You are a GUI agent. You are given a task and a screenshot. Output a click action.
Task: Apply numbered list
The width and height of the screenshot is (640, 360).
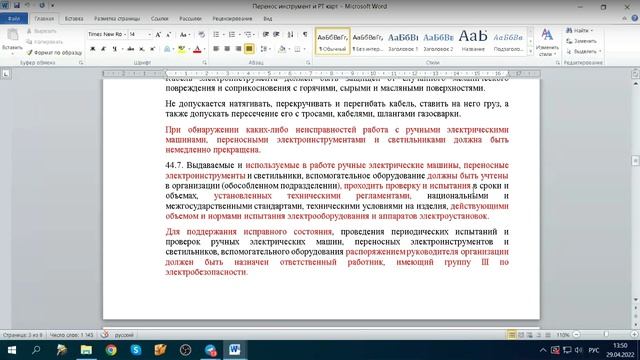232,35
